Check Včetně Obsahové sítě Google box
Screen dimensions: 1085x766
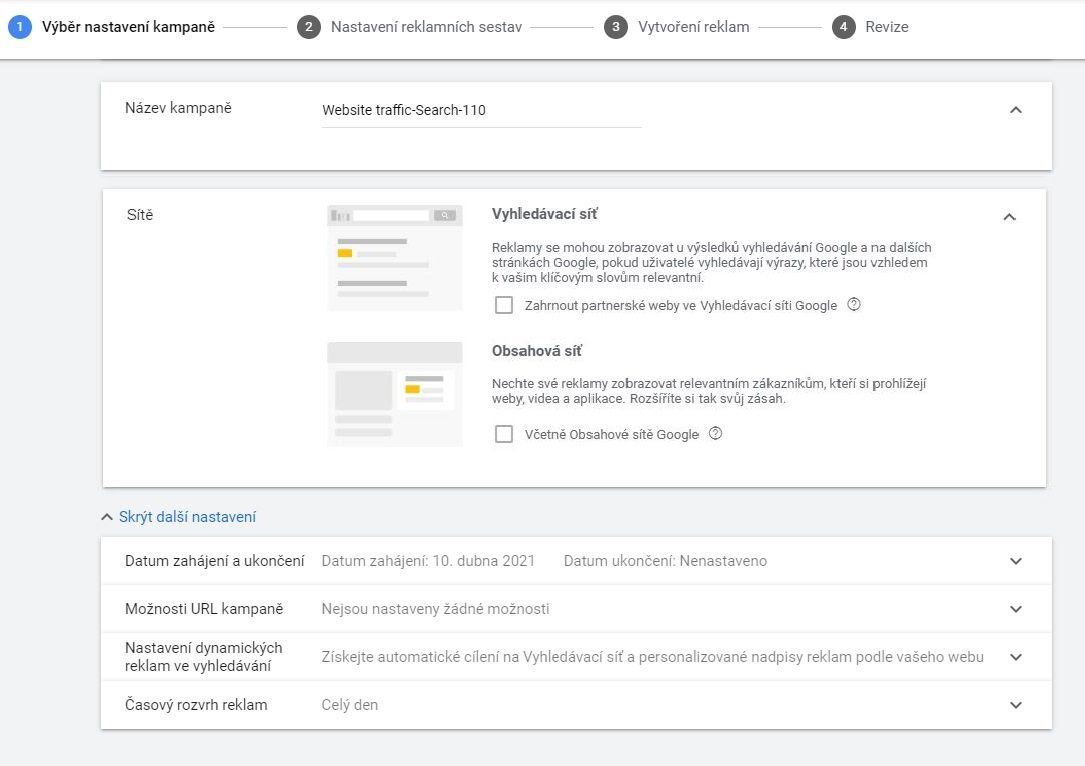point(504,434)
